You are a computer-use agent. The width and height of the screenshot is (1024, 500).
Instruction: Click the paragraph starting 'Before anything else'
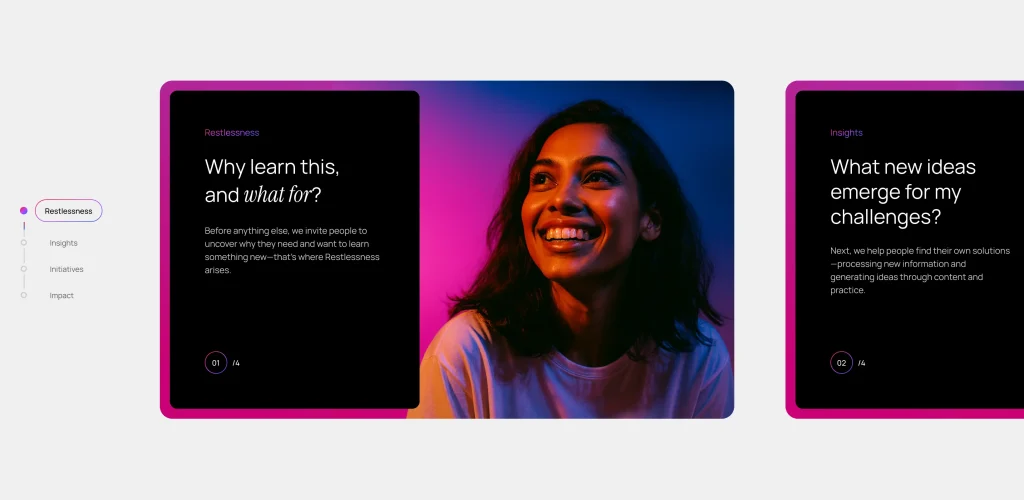tap(292, 250)
